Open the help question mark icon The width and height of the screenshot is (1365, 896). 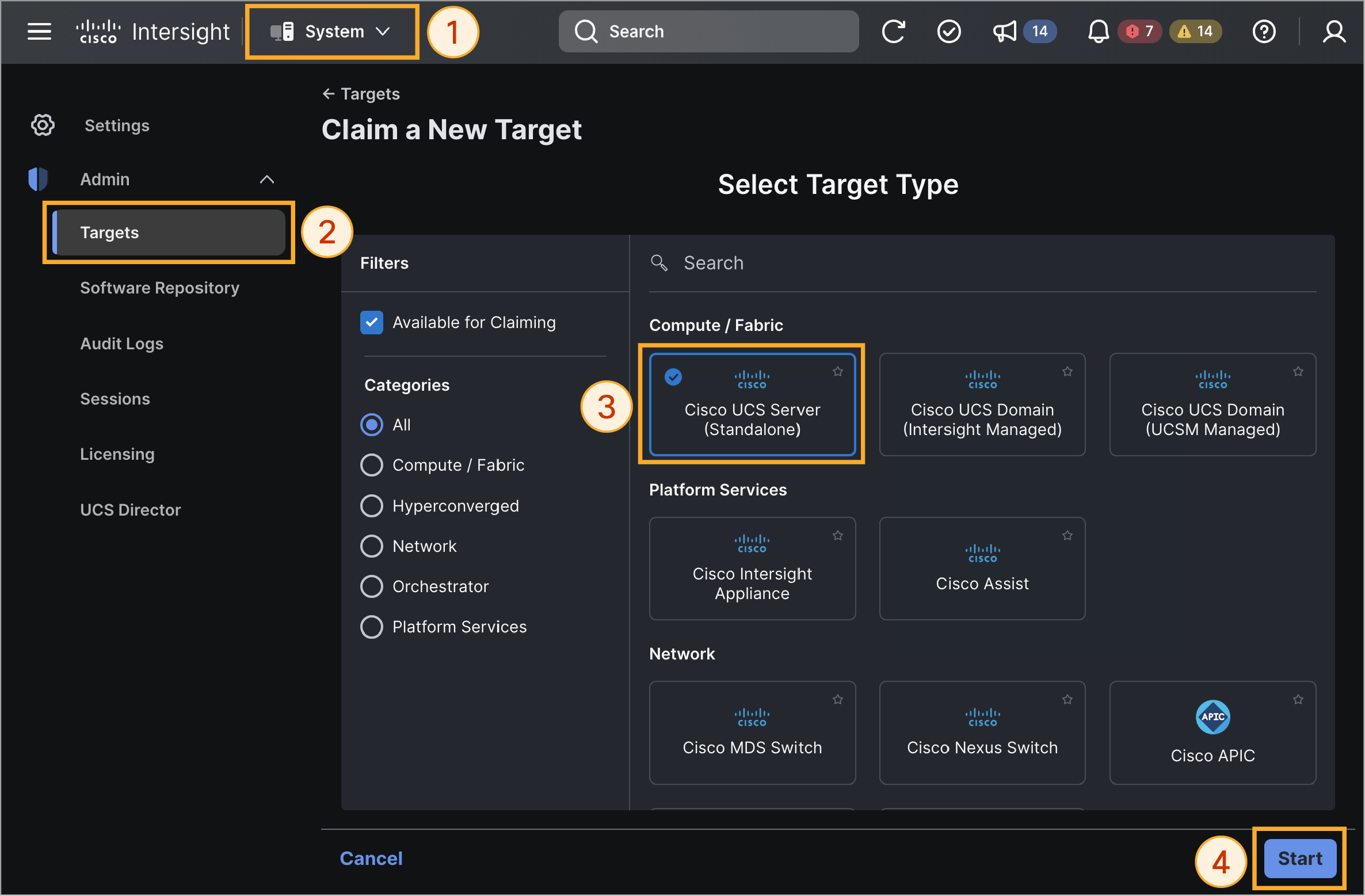click(1264, 32)
